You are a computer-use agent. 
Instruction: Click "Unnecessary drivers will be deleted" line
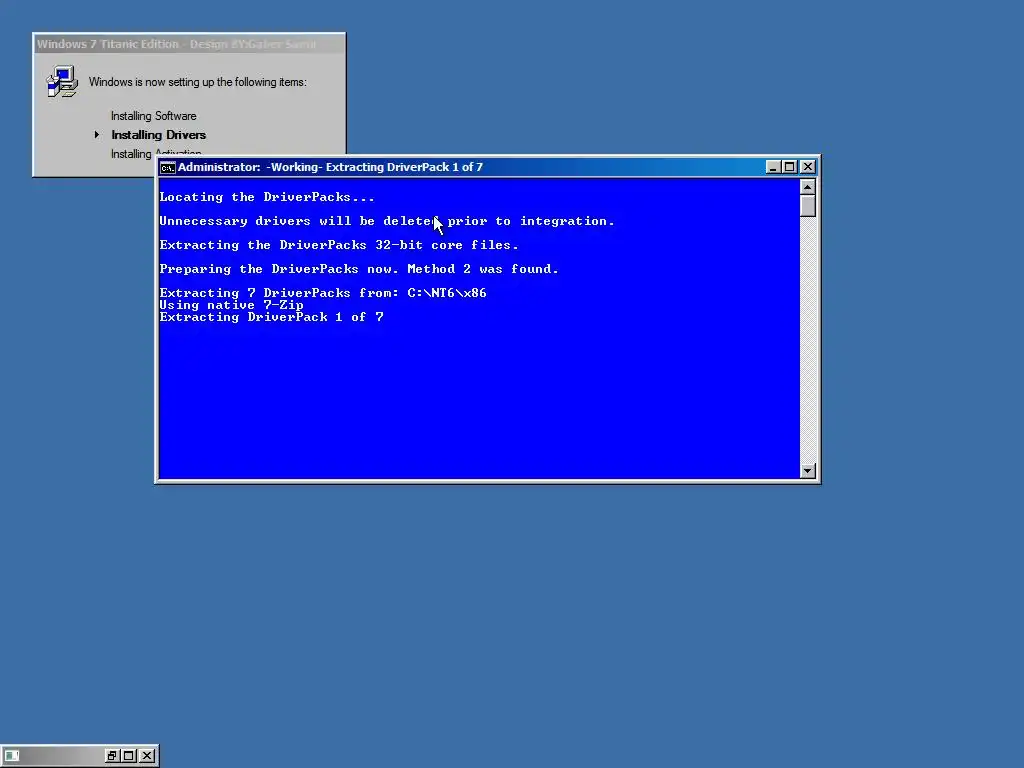coord(387,221)
